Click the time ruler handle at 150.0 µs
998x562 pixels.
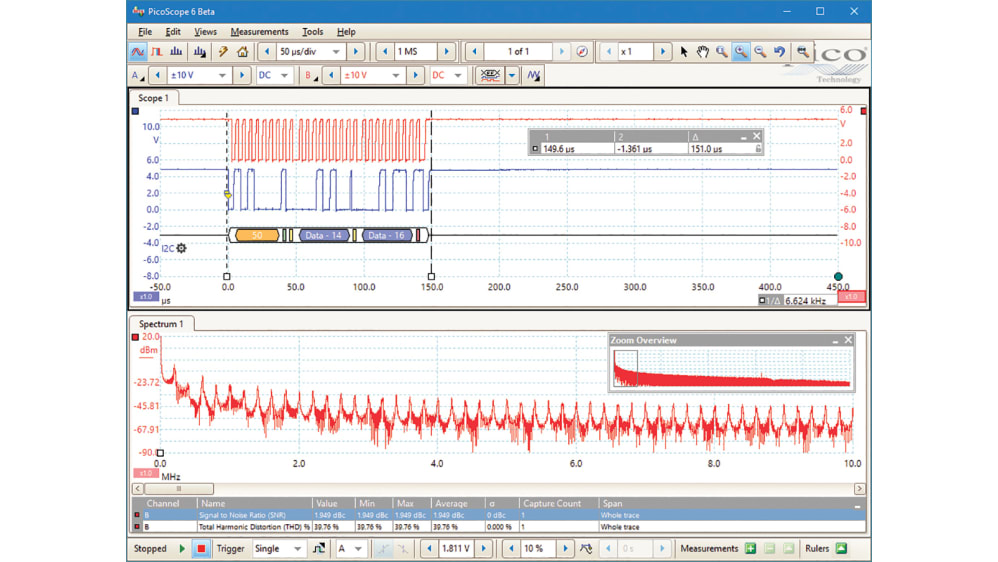point(432,277)
